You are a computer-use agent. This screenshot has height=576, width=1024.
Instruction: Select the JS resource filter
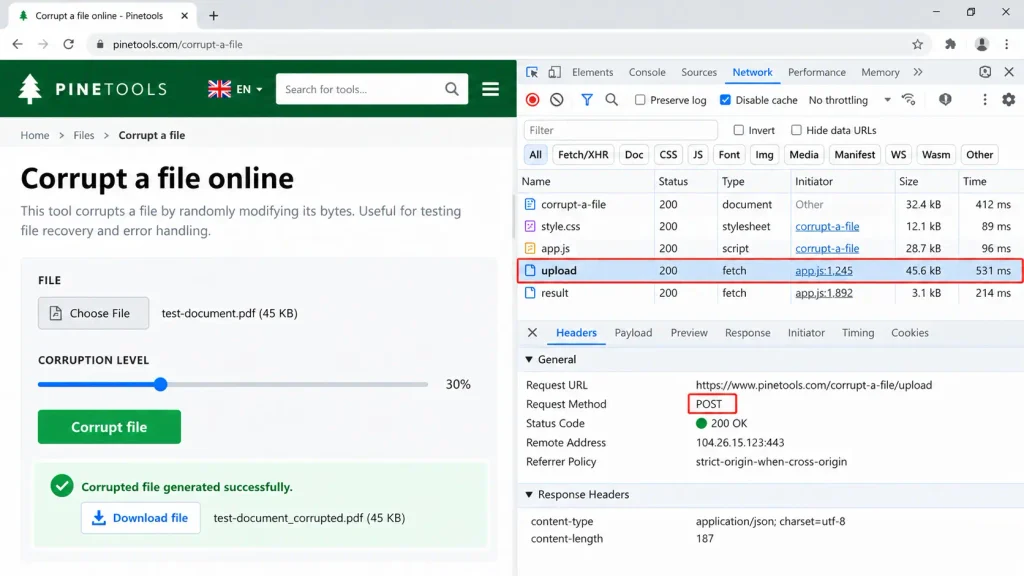click(697, 155)
